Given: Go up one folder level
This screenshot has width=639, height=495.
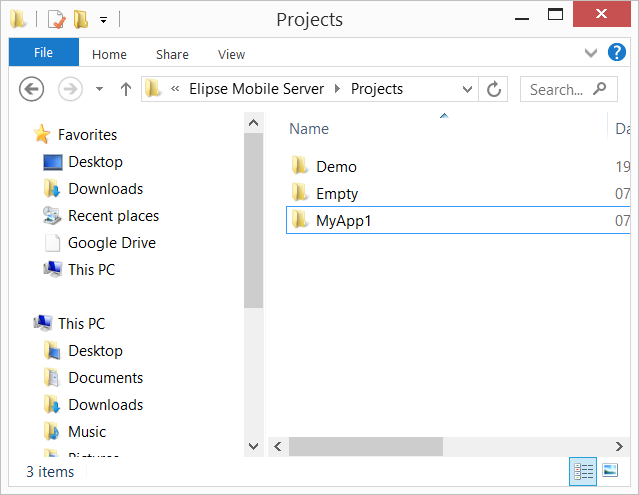Looking at the screenshot, I should 126,89.
